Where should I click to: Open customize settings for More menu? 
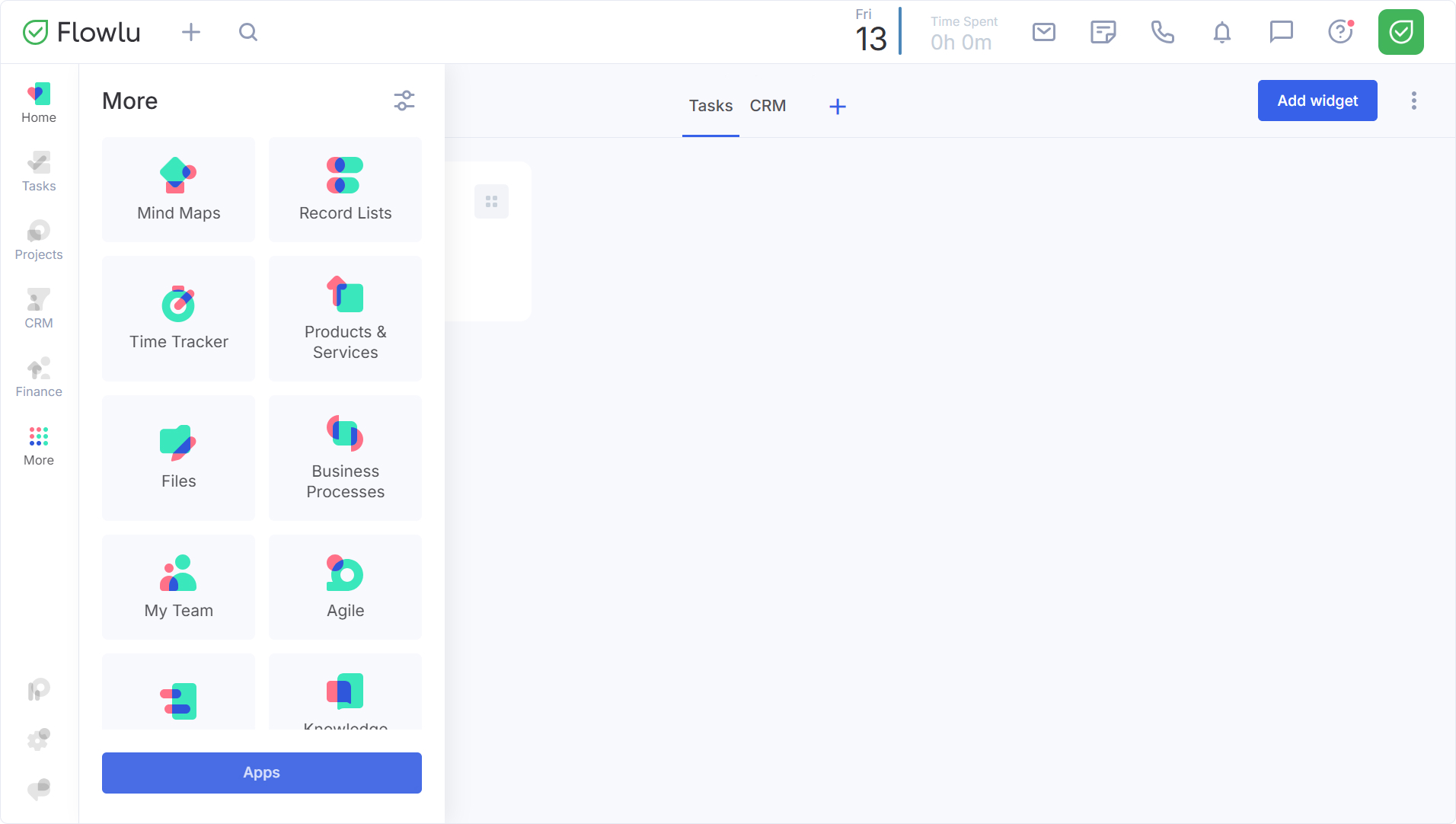point(404,101)
